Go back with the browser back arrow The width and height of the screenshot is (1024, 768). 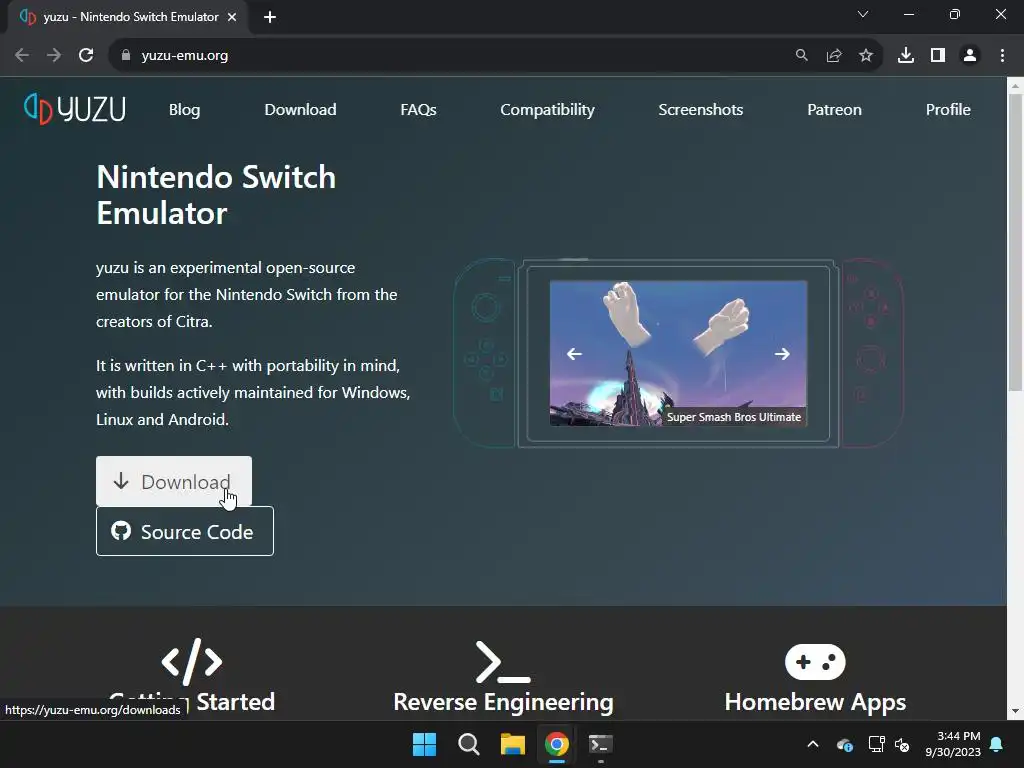[22, 56]
